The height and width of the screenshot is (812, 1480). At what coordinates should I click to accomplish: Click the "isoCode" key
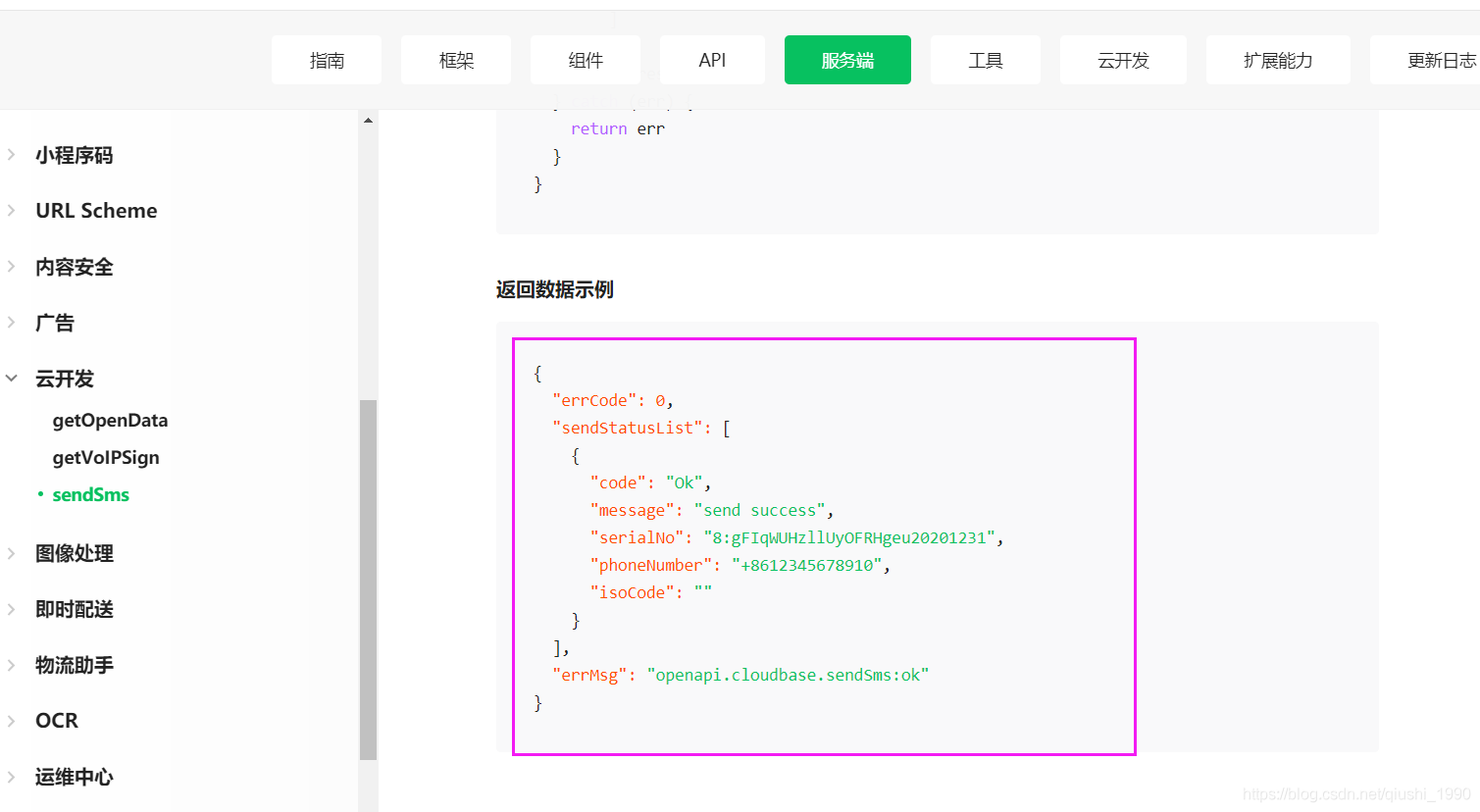pyautogui.click(x=632, y=592)
